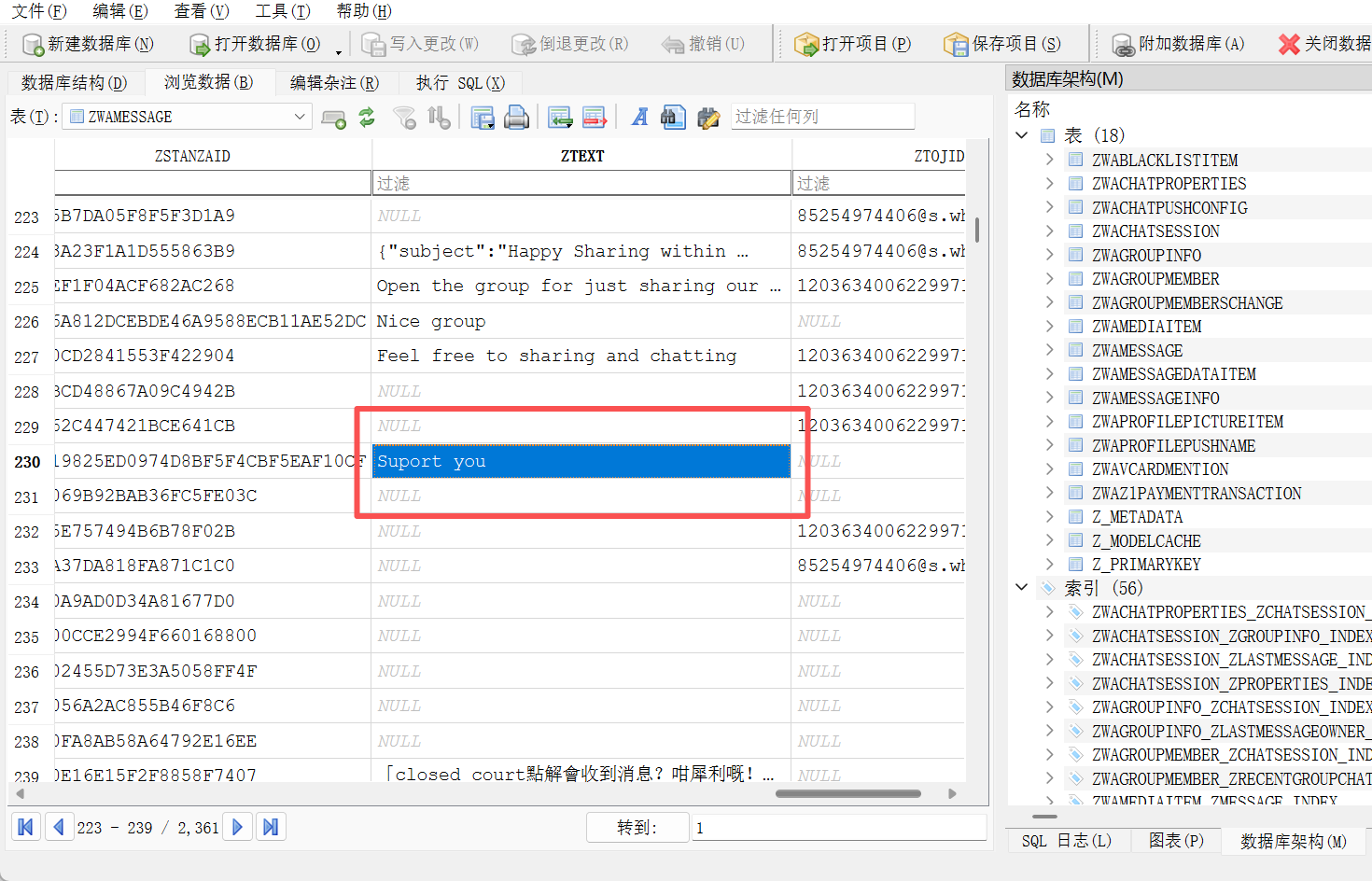
Task: Click the ZTEXT column header
Action: (582, 156)
